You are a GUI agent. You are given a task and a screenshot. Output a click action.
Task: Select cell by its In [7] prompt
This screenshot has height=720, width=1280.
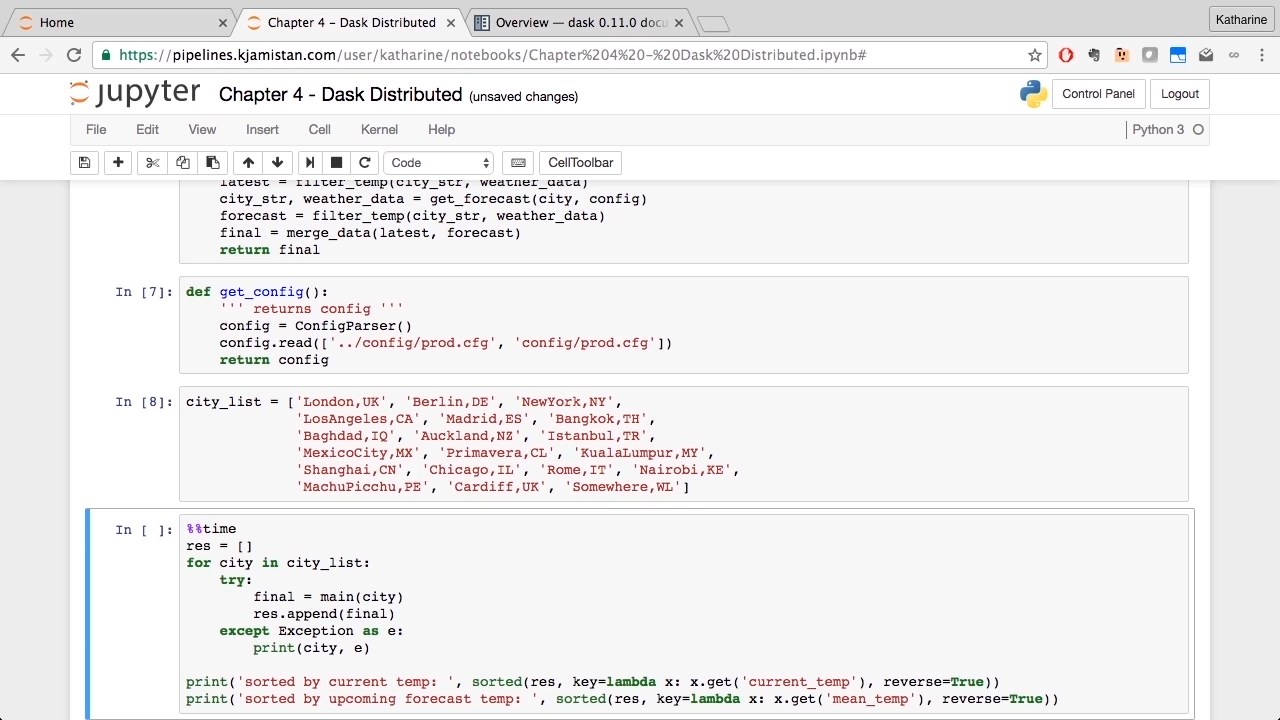point(143,292)
